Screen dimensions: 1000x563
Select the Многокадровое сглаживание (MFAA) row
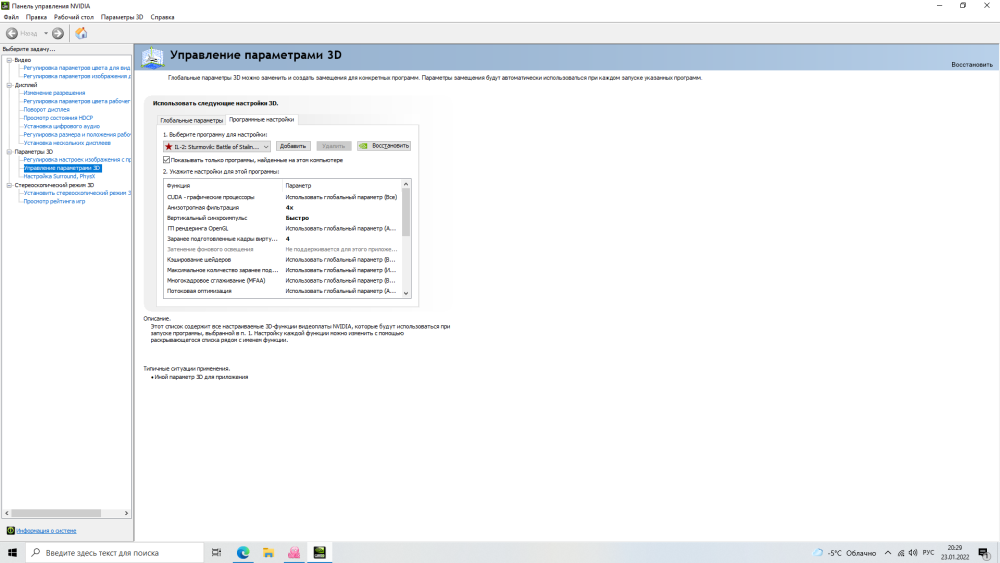click(x=283, y=281)
